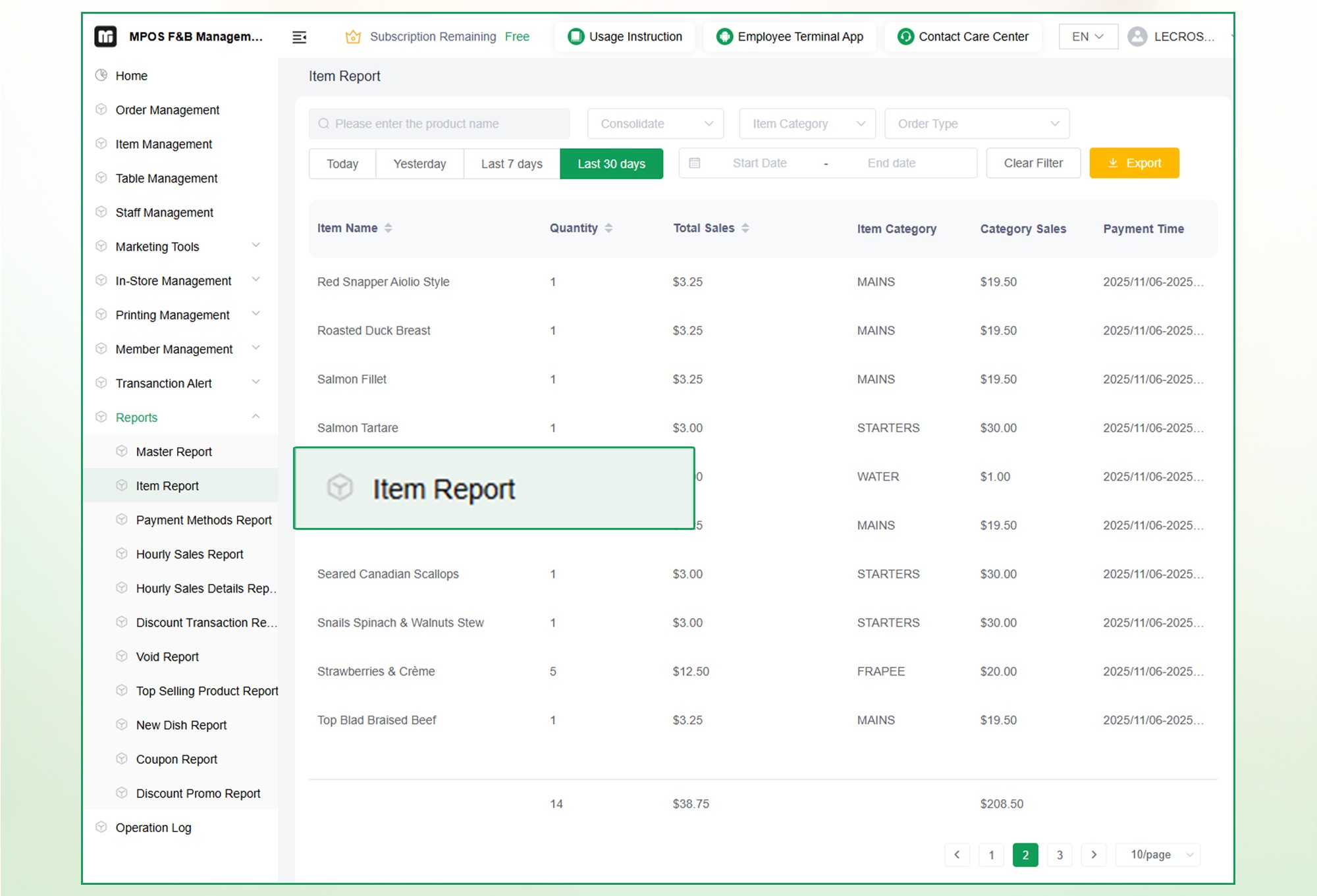1317x896 pixels.
Task: Open Discount Transaction Report
Action: click(x=206, y=623)
